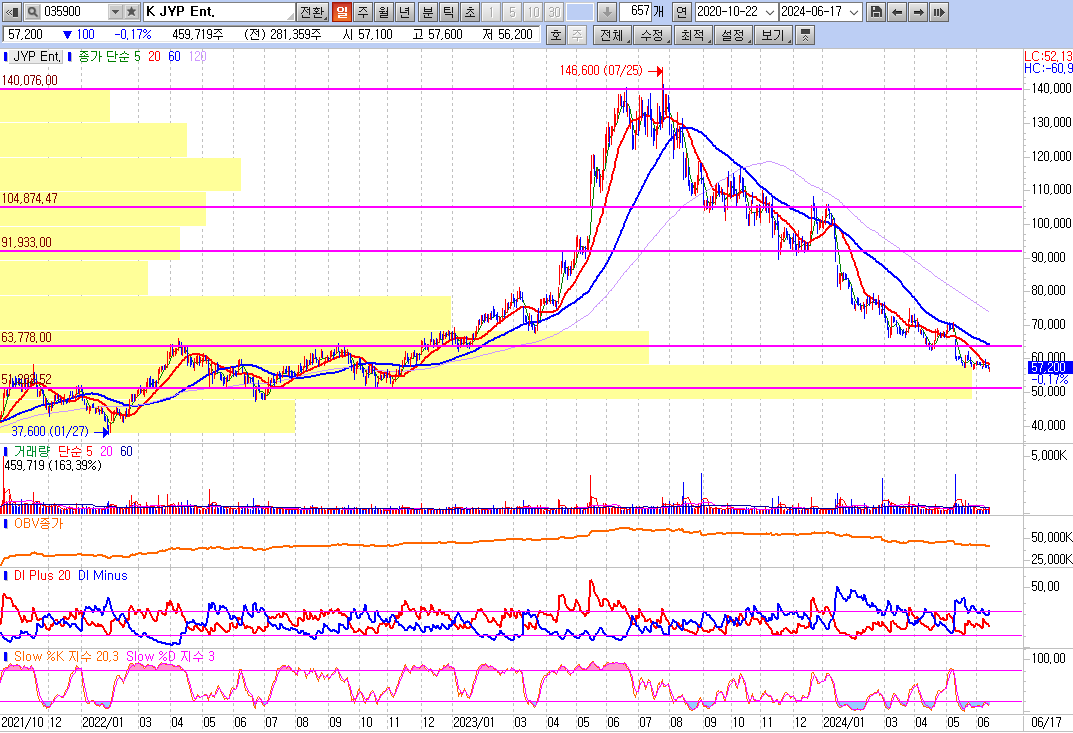Click the 20-day moving average legend
Image resolution: width=1073 pixels, height=733 pixels.
(x=155, y=56)
